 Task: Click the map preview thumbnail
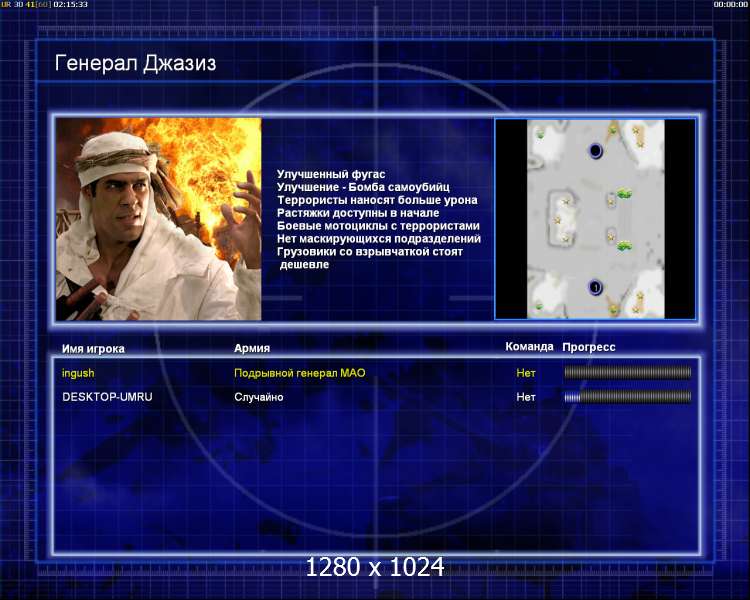point(596,219)
